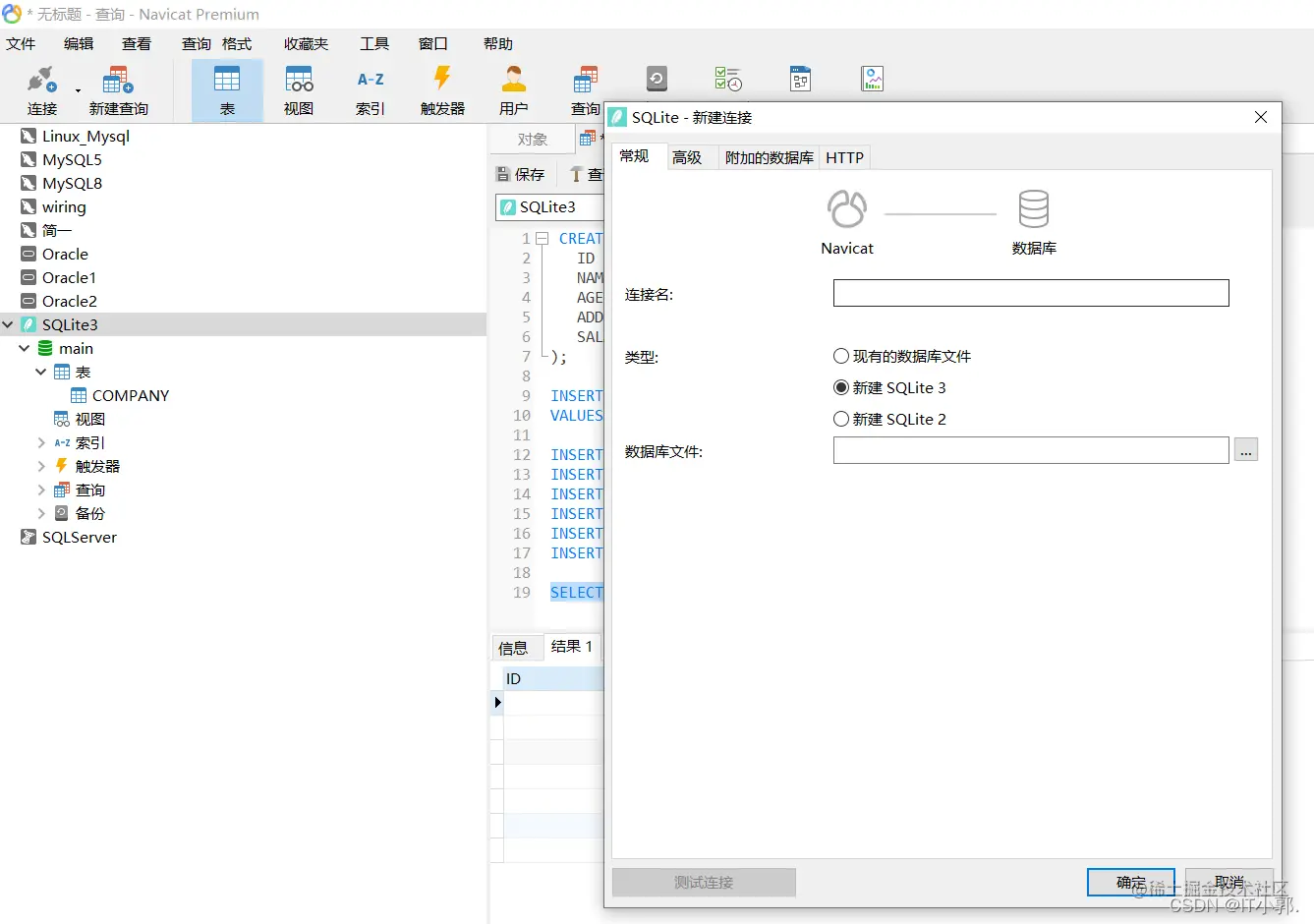
Task: Select the 新建 SQLite 3 radio button
Action: pyautogui.click(x=841, y=387)
